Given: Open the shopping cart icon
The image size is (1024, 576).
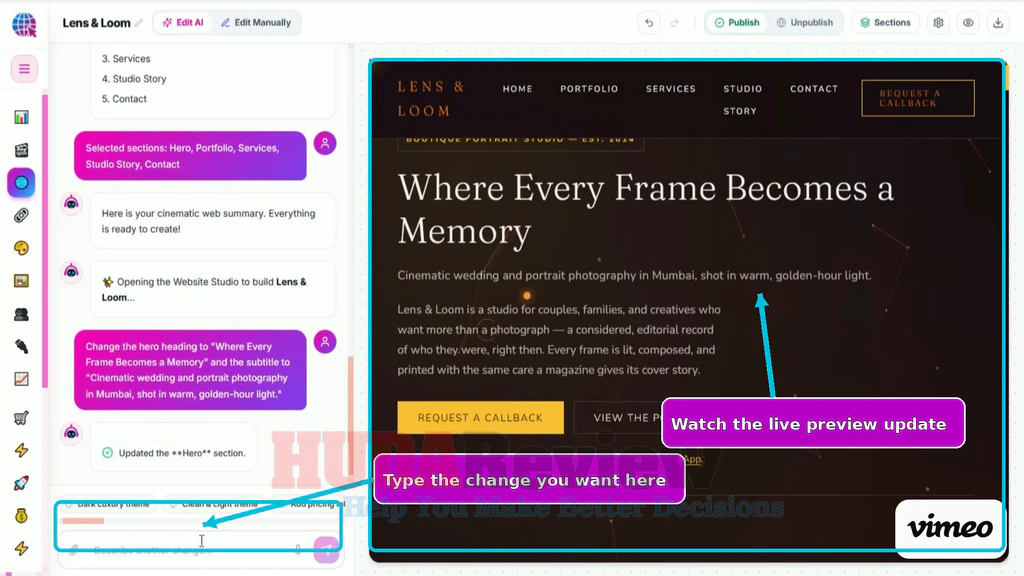Looking at the screenshot, I should click(22, 418).
